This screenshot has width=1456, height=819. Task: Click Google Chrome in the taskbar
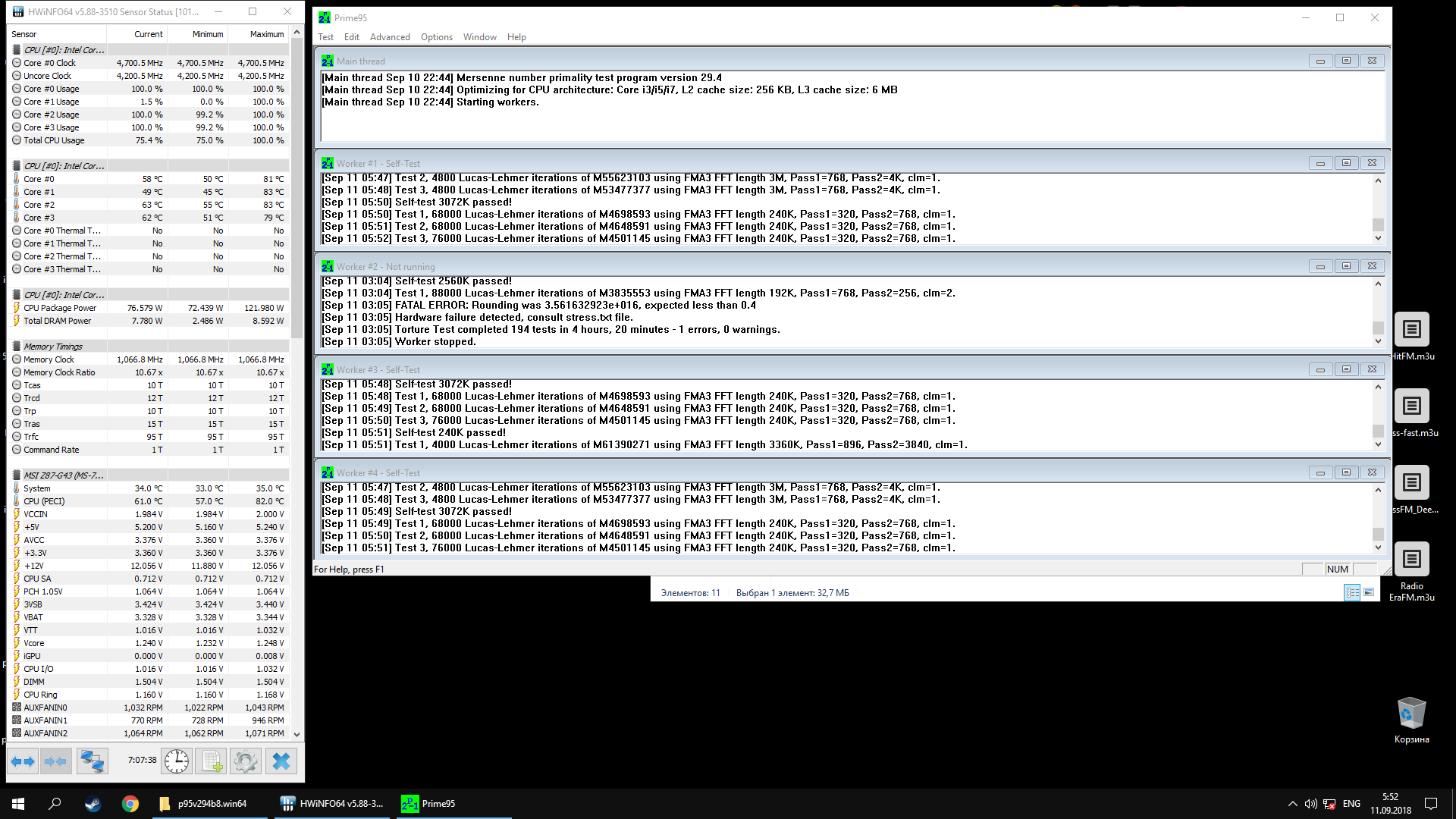130,804
